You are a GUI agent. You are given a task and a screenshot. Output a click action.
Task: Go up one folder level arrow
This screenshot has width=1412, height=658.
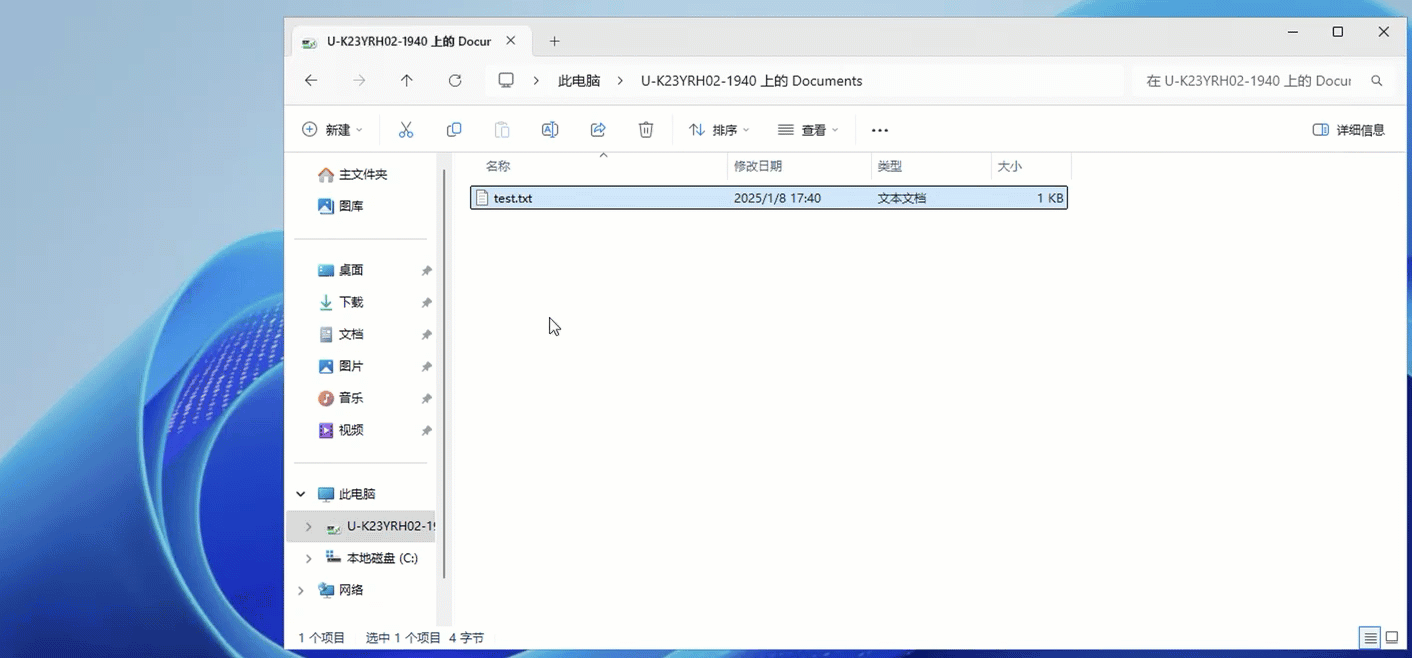tap(407, 80)
